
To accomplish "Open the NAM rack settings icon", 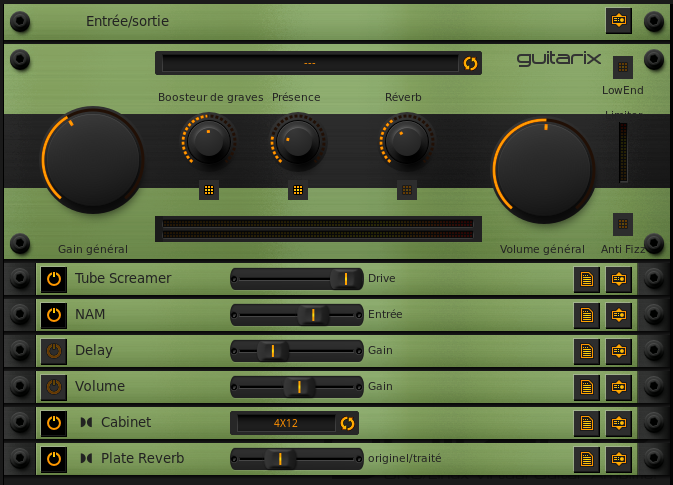I will point(618,315).
